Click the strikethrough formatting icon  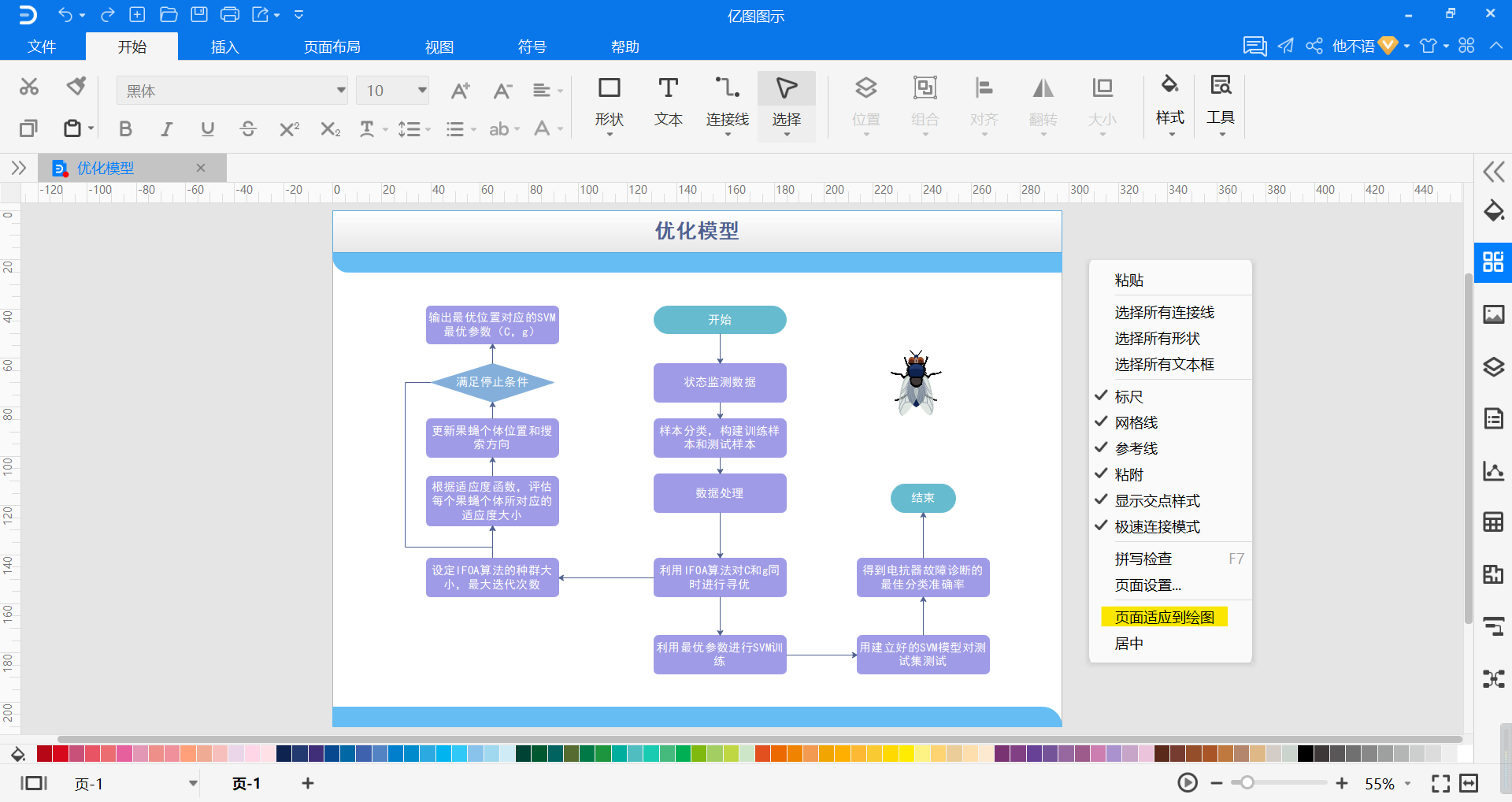(x=248, y=128)
